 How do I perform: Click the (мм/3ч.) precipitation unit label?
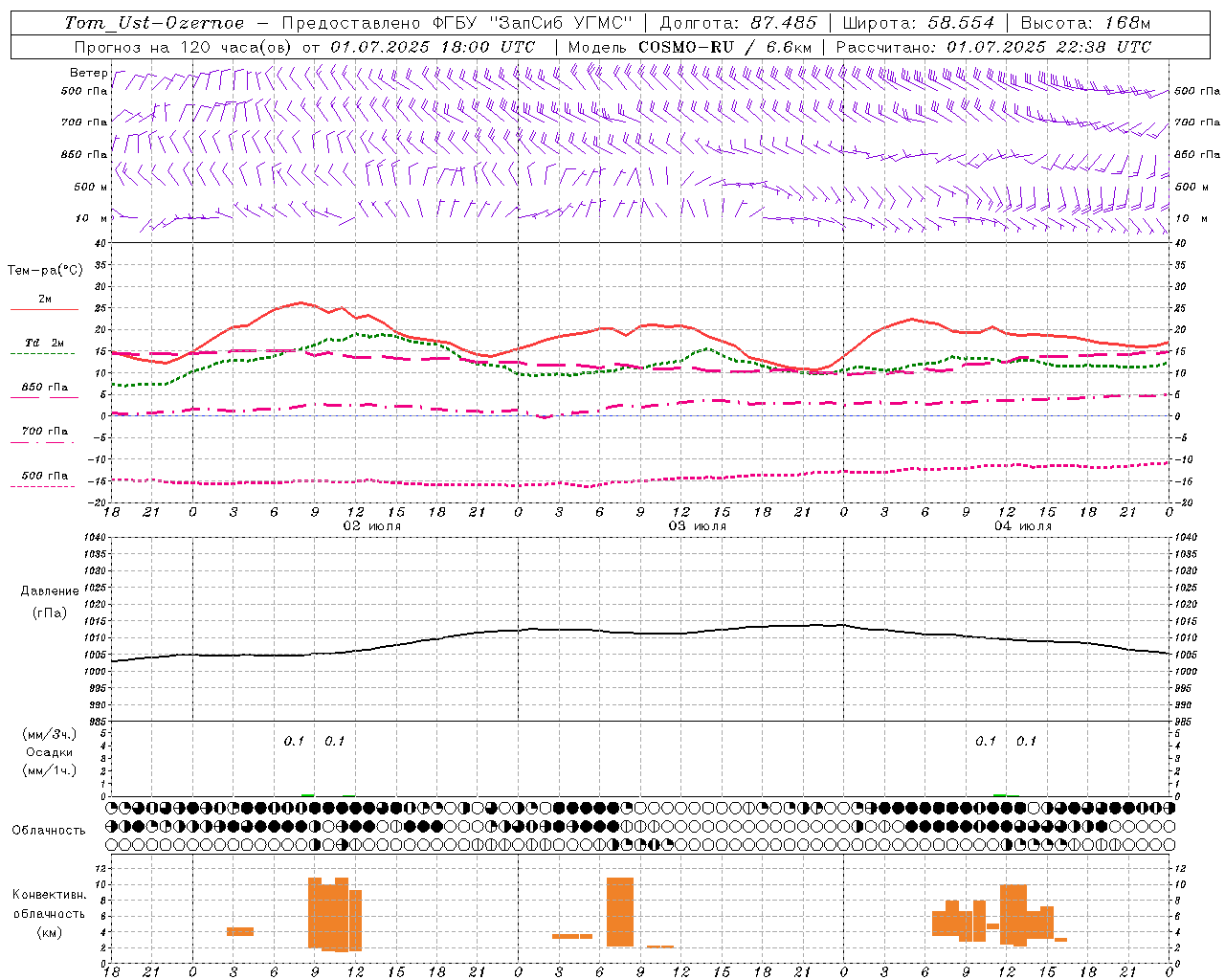click(50, 734)
